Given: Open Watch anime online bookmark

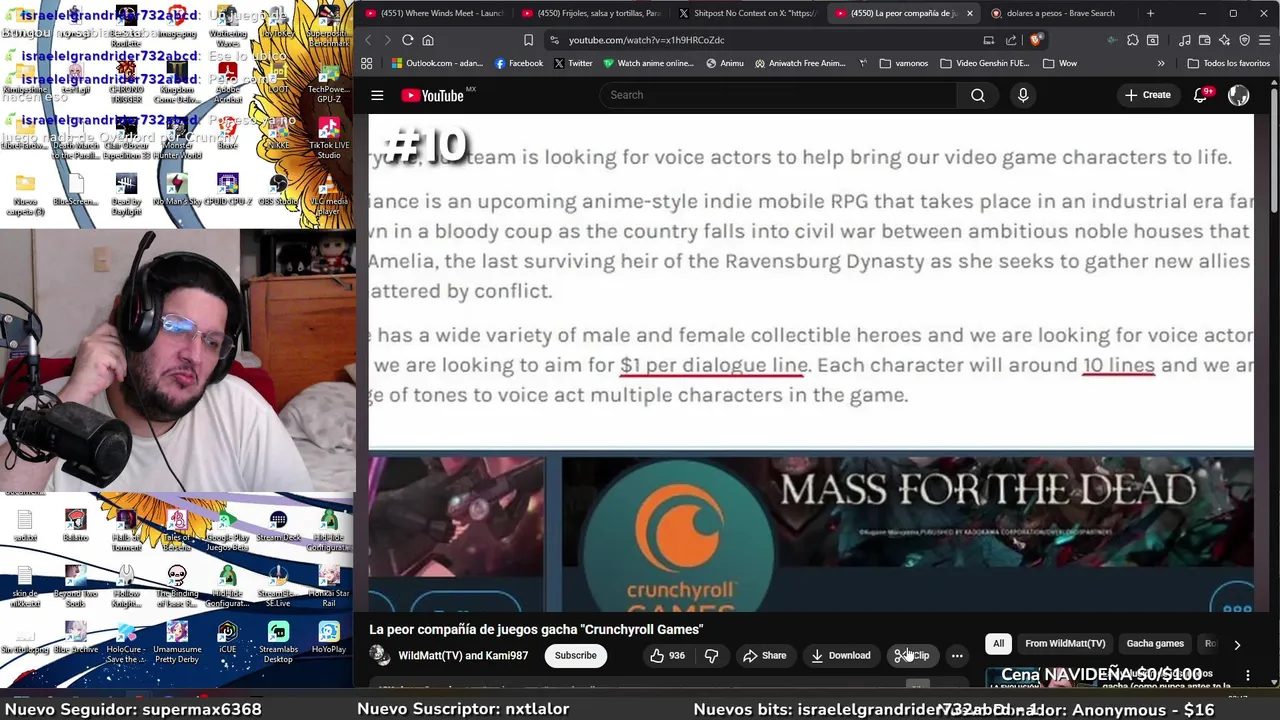Looking at the screenshot, I should tap(648, 63).
